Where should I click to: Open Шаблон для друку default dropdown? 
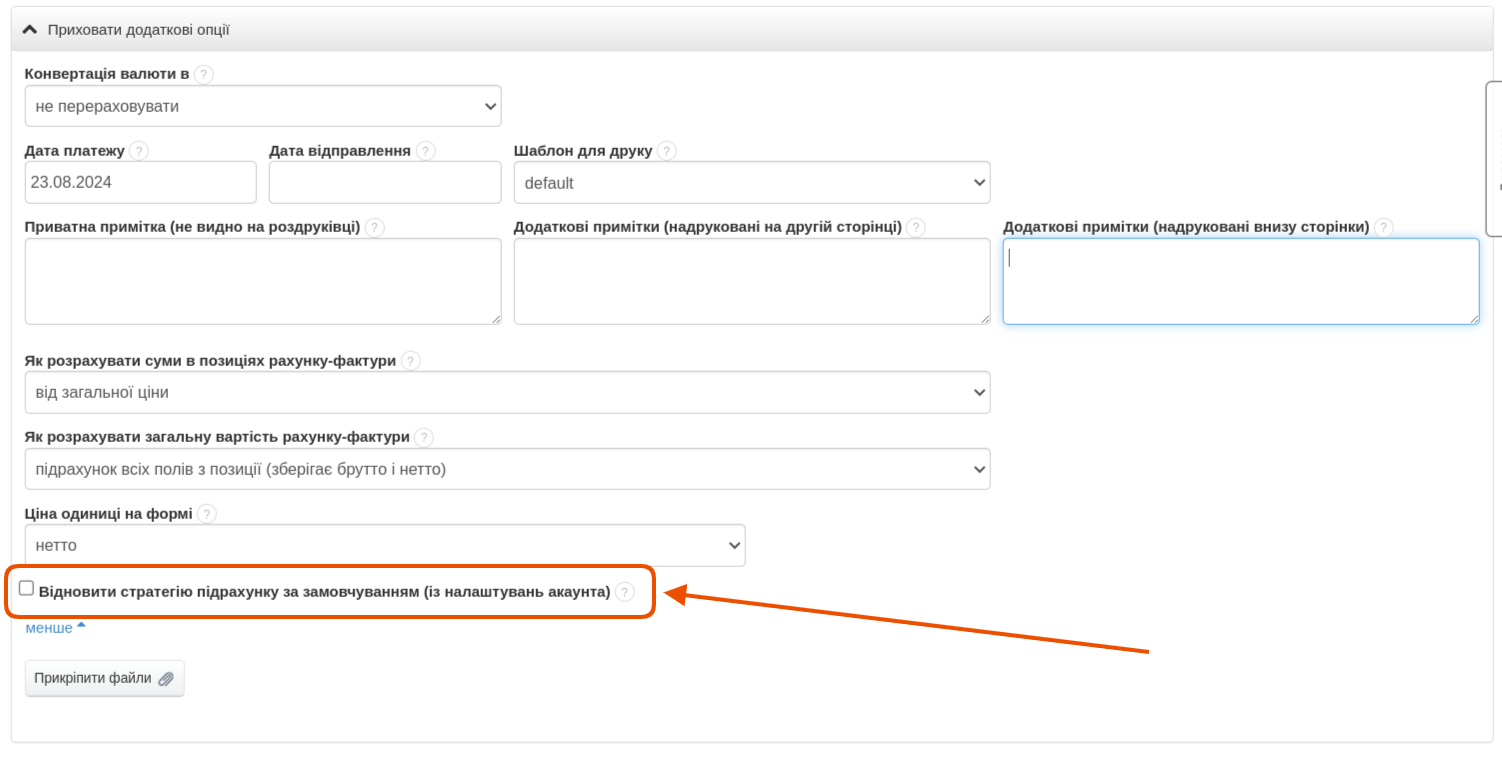(x=751, y=183)
